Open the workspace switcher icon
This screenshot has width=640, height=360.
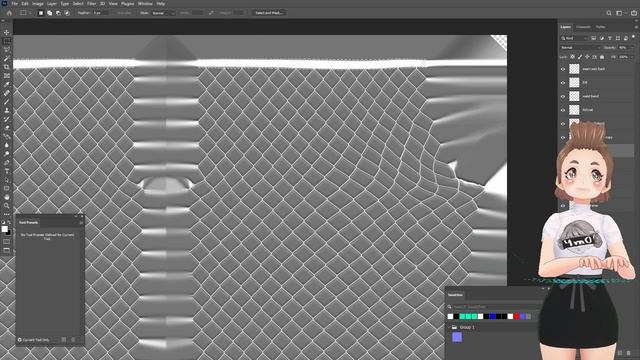point(619,13)
